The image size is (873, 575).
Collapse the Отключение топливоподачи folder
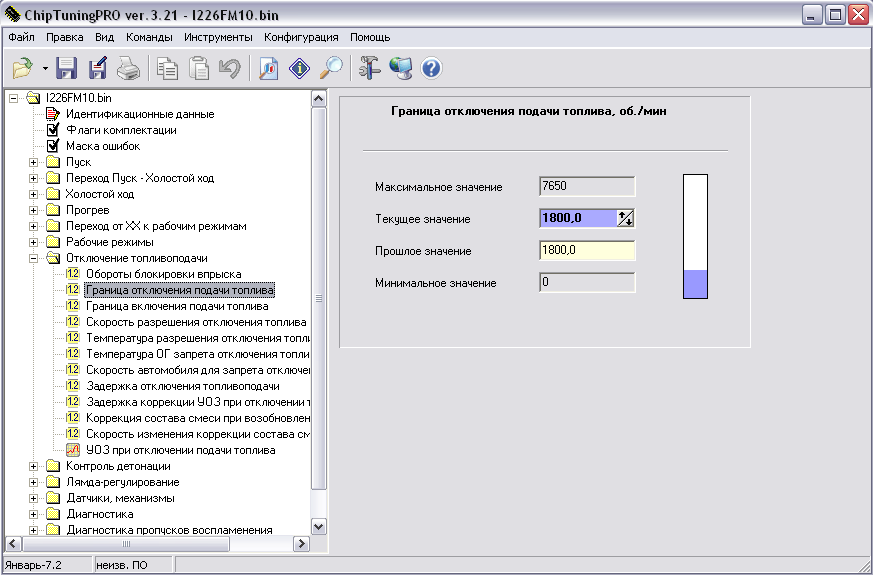pos(33,259)
